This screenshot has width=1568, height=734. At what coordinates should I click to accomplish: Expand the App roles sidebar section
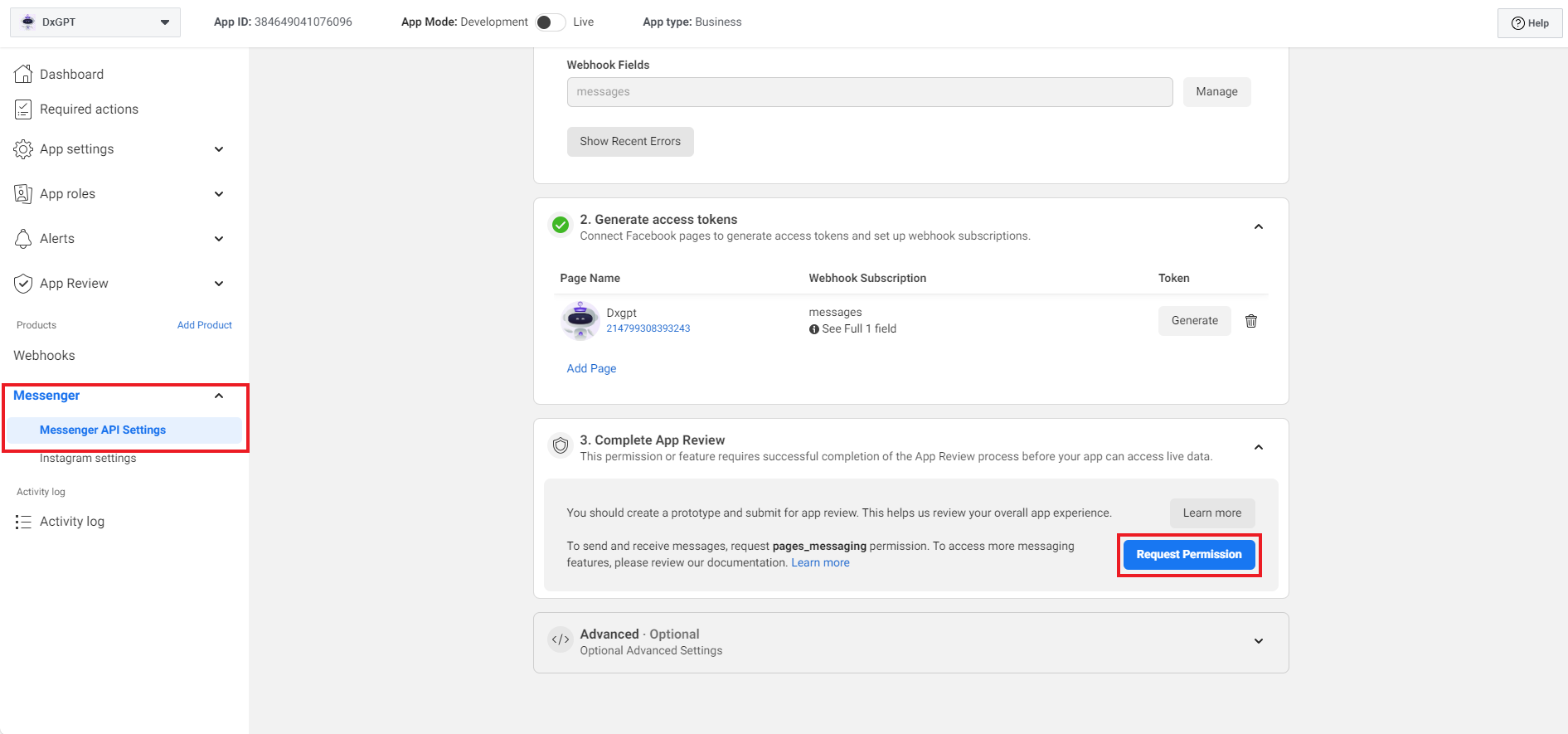pyautogui.click(x=219, y=194)
